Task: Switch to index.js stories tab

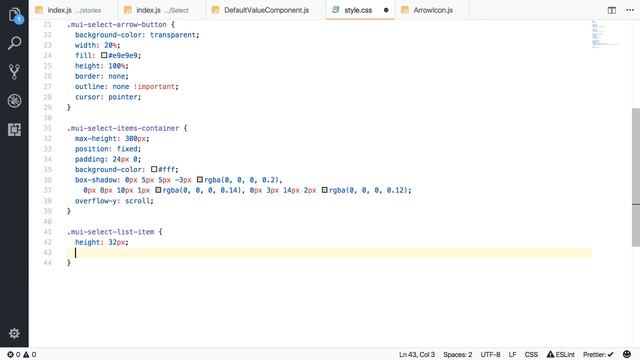Action: click(73, 10)
